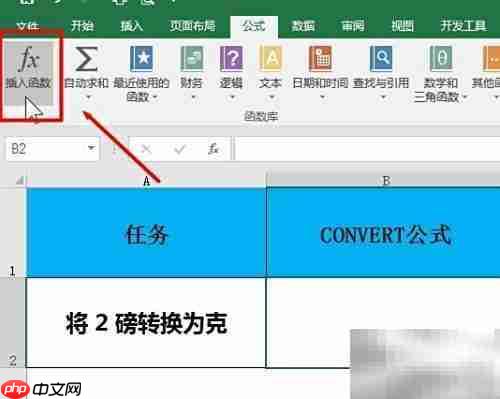Switch to the Review (审阅) tab
The image size is (500, 399).
tap(353, 26)
